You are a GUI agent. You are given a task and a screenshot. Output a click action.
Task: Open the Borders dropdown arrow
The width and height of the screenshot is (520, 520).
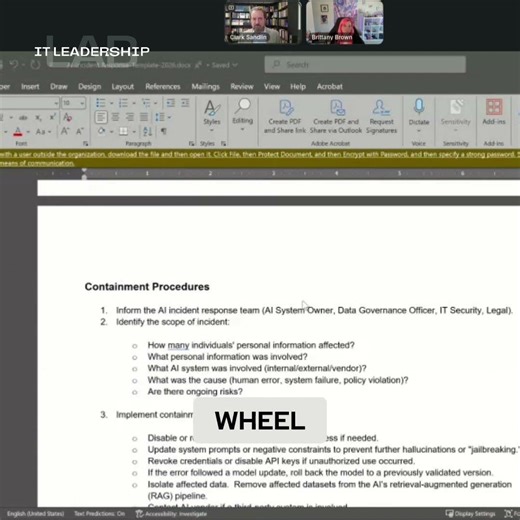(134, 132)
